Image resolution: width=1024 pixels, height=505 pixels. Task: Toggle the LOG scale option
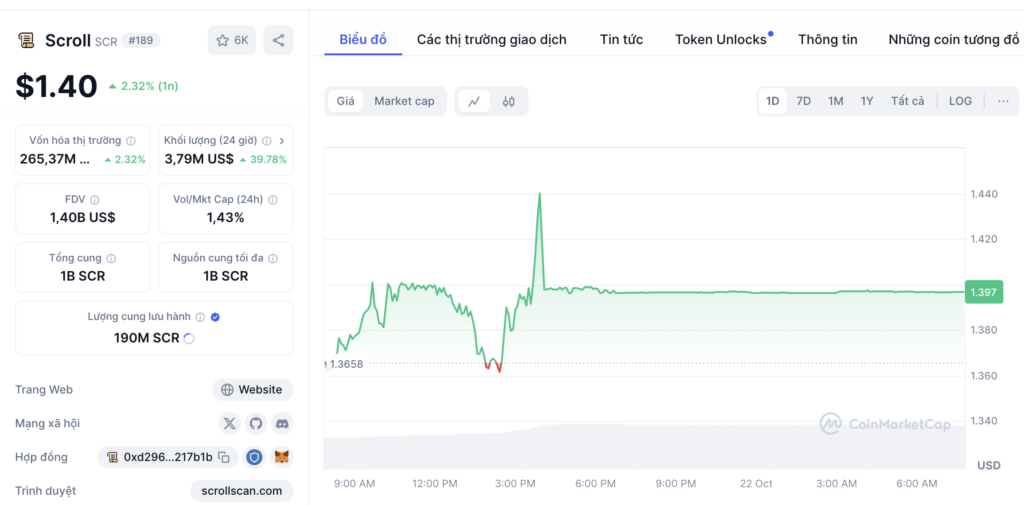click(x=960, y=101)
